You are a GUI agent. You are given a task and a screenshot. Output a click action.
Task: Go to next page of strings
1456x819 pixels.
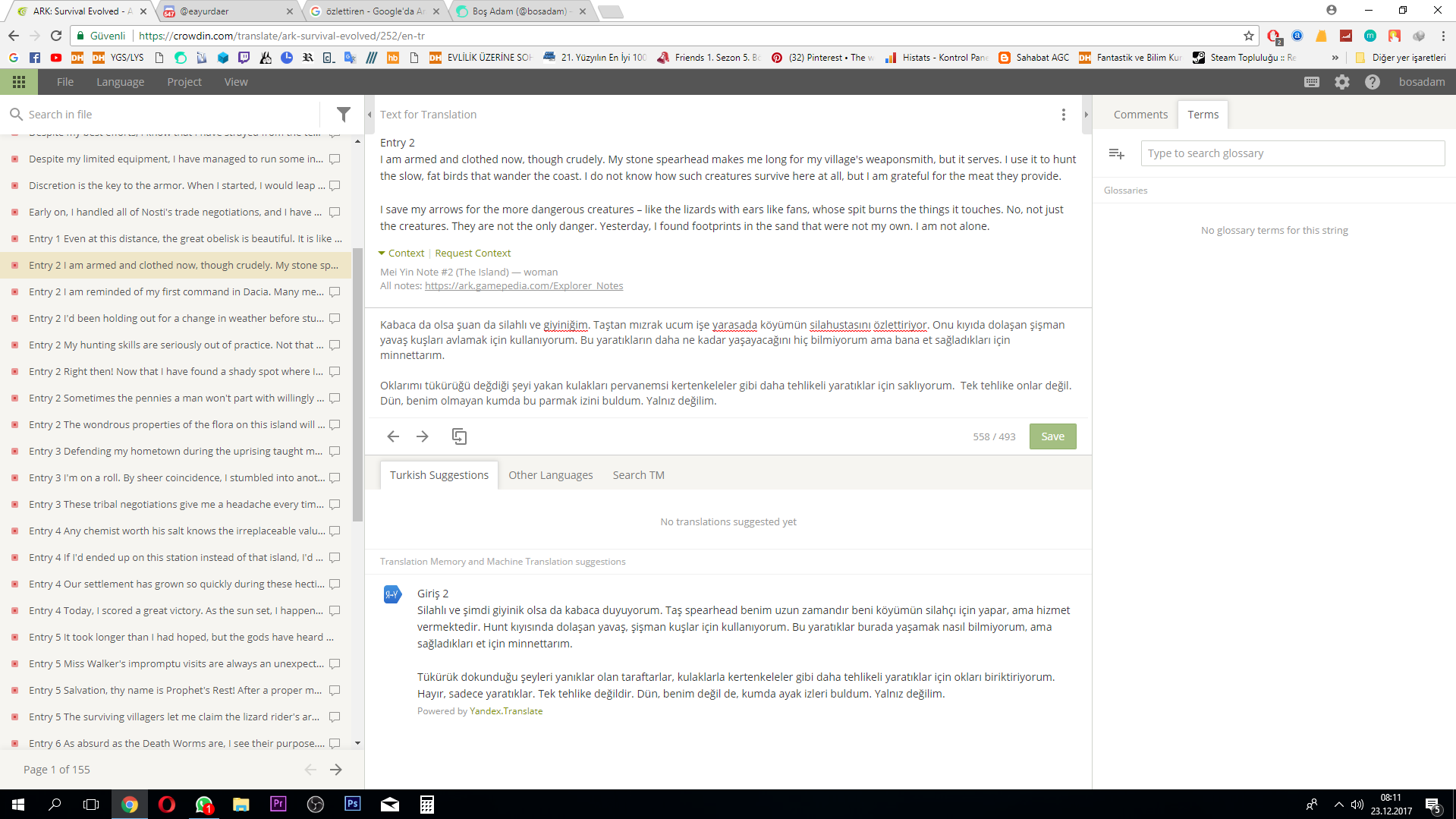[336, 770]
